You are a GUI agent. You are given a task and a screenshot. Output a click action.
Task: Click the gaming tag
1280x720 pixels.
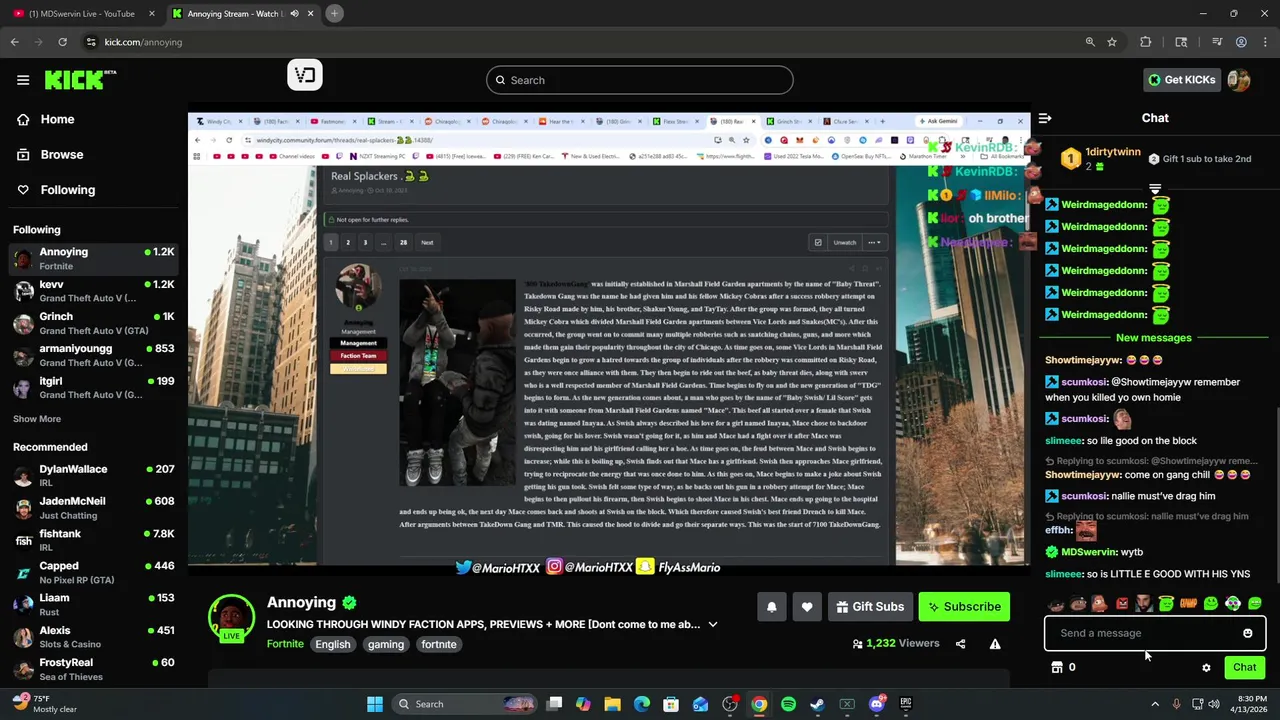385,644
